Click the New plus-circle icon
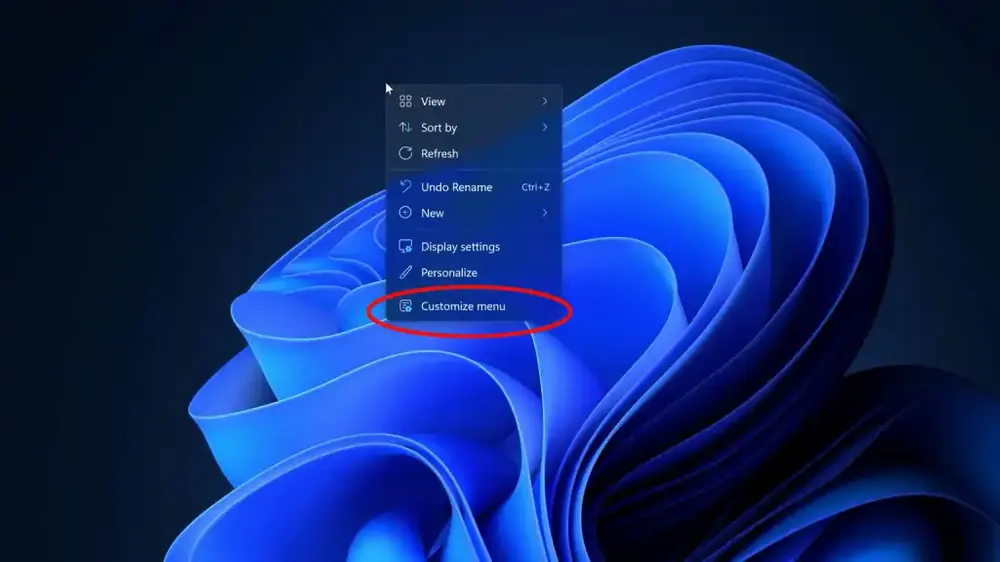The width and height of the screenshot is (1000, 562). point(405,213)
